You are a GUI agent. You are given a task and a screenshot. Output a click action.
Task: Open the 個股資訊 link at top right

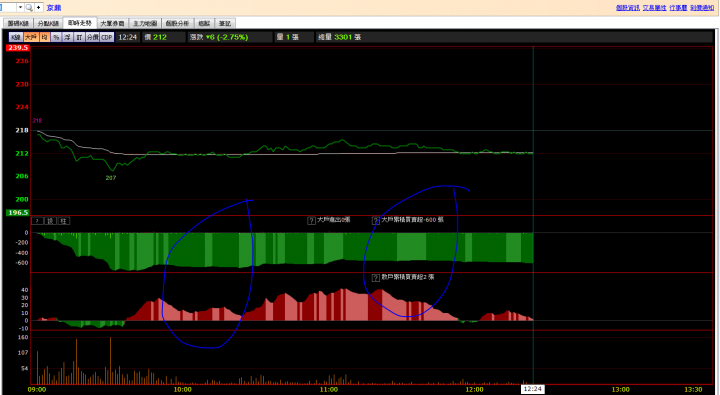point(628,8)
